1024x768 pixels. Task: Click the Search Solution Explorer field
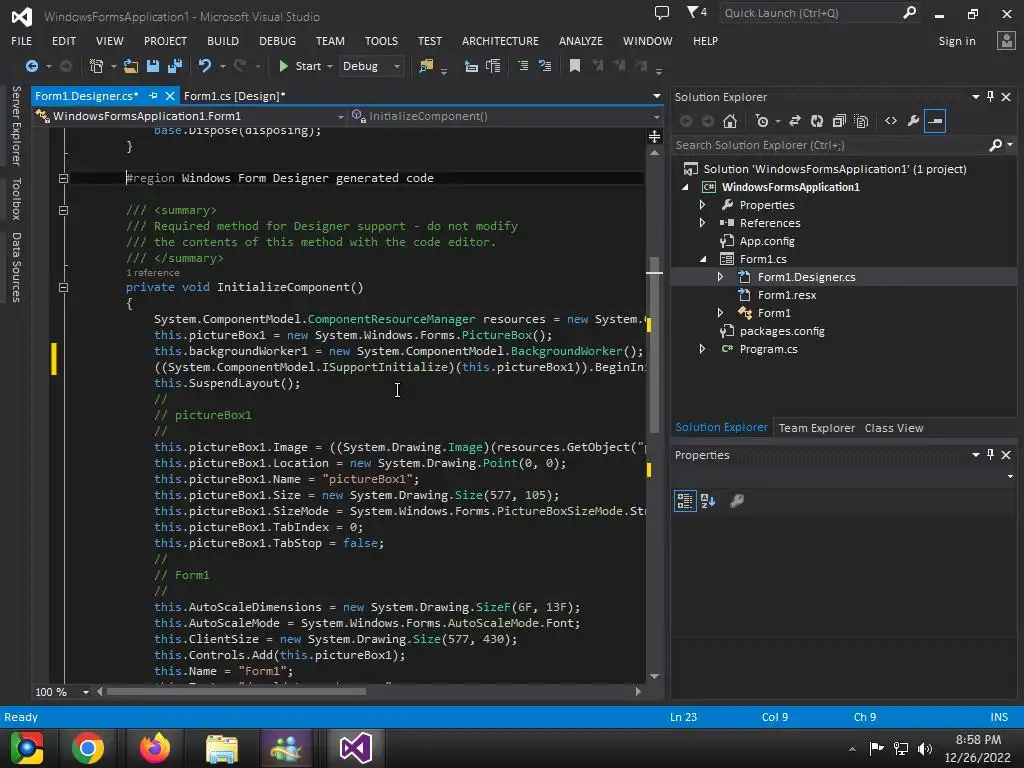coord(829,145)
